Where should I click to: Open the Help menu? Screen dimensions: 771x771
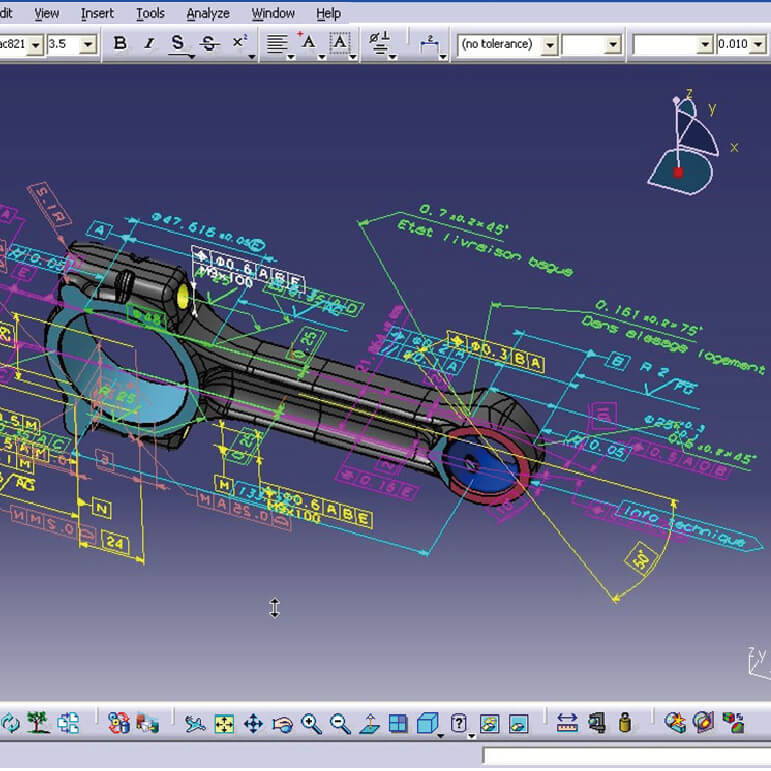point(328,13)
